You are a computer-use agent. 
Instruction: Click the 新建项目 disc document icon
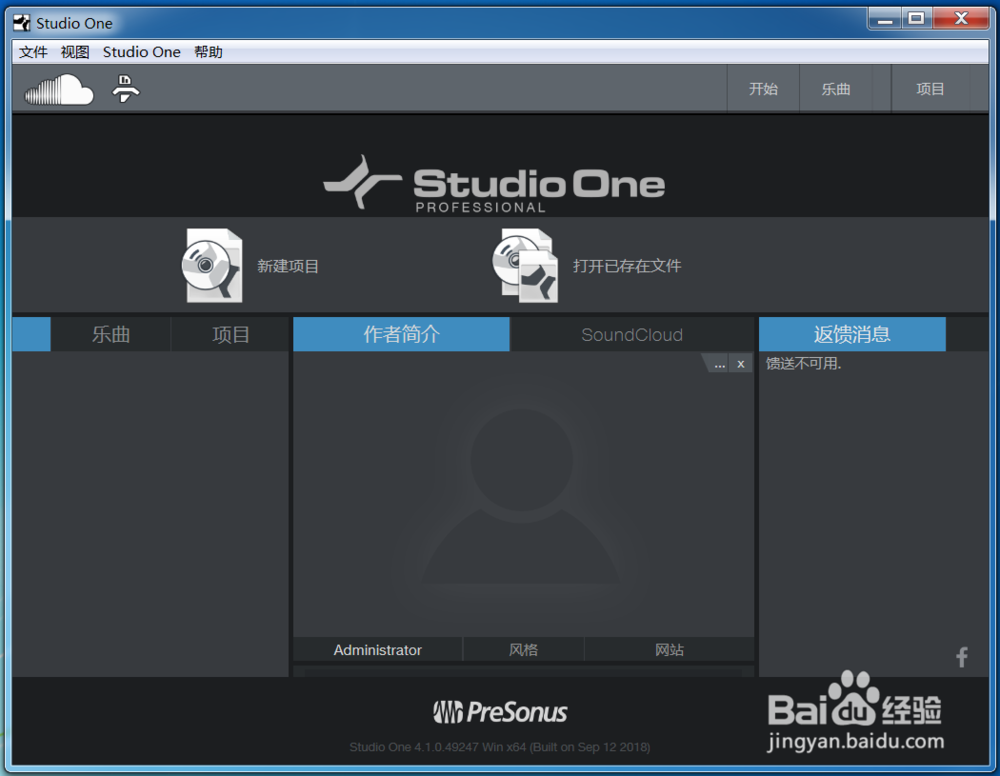click(x=212, y=265)
